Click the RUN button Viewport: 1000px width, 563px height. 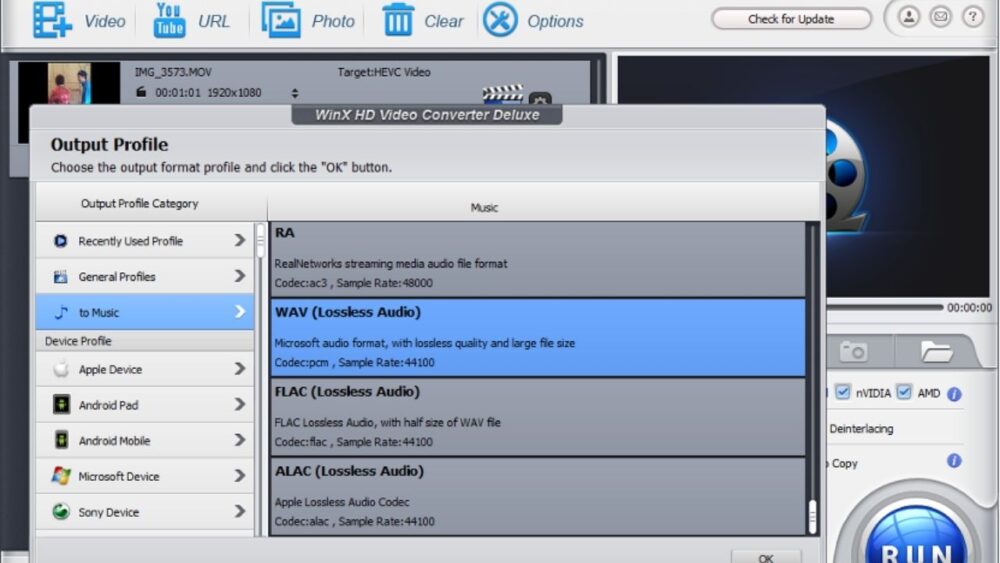(916, 534)
